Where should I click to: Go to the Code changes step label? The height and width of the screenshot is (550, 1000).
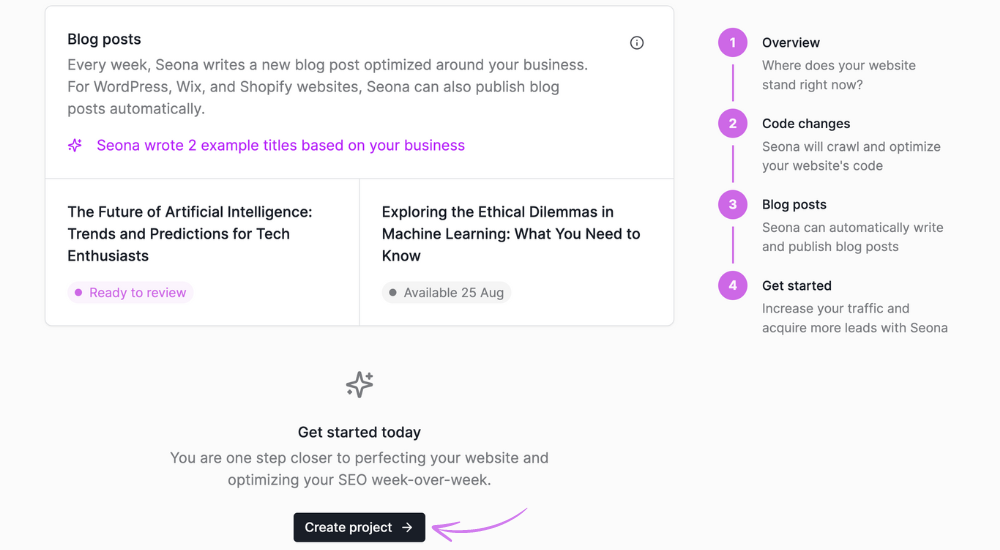pyautogui.click(x=806, y=124)
